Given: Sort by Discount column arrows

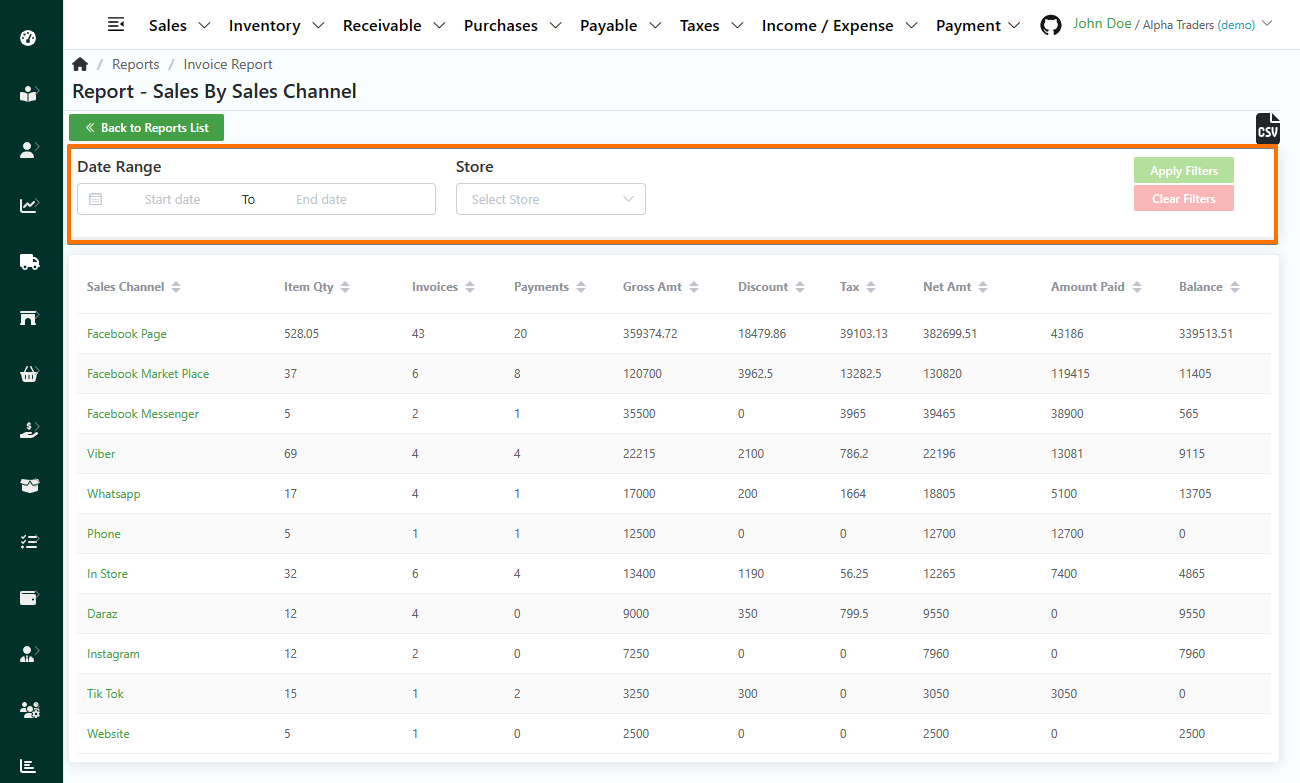Looking at the screenshot, I should click(x=799, y=287).
